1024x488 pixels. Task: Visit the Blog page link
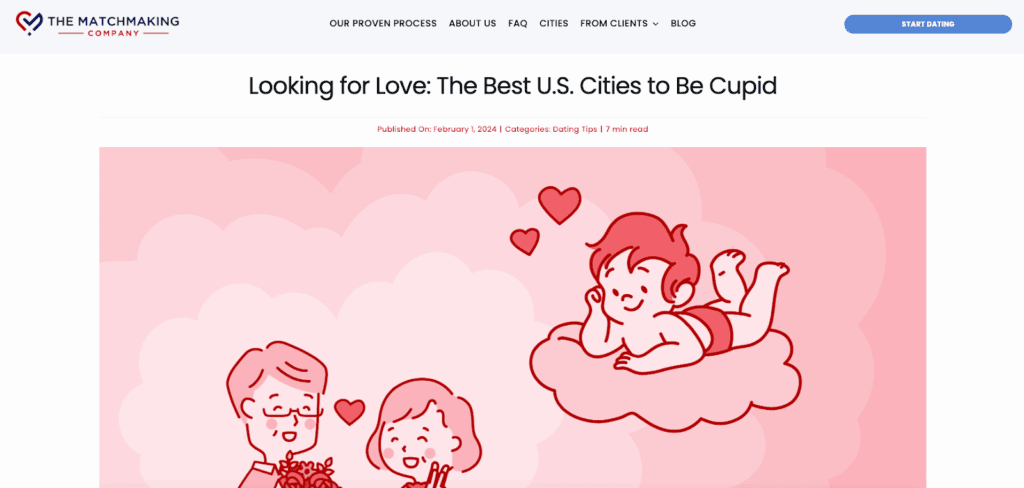coord(683,24)
